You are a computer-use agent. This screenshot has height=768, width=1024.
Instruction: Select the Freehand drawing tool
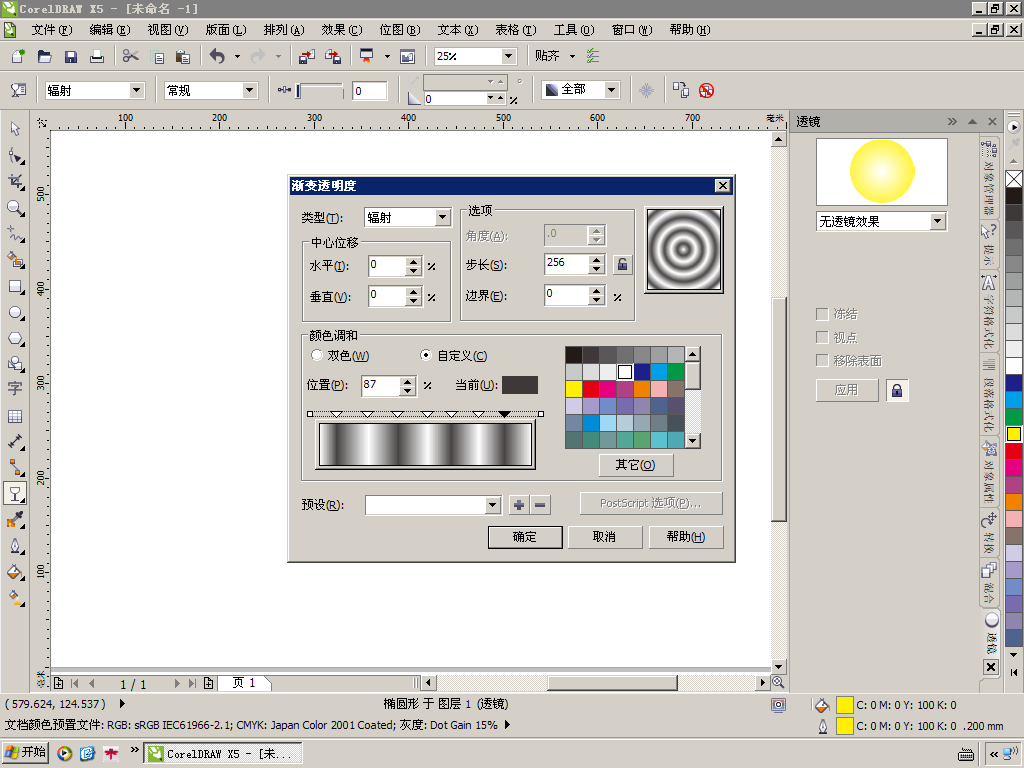(x=15, y=234)
